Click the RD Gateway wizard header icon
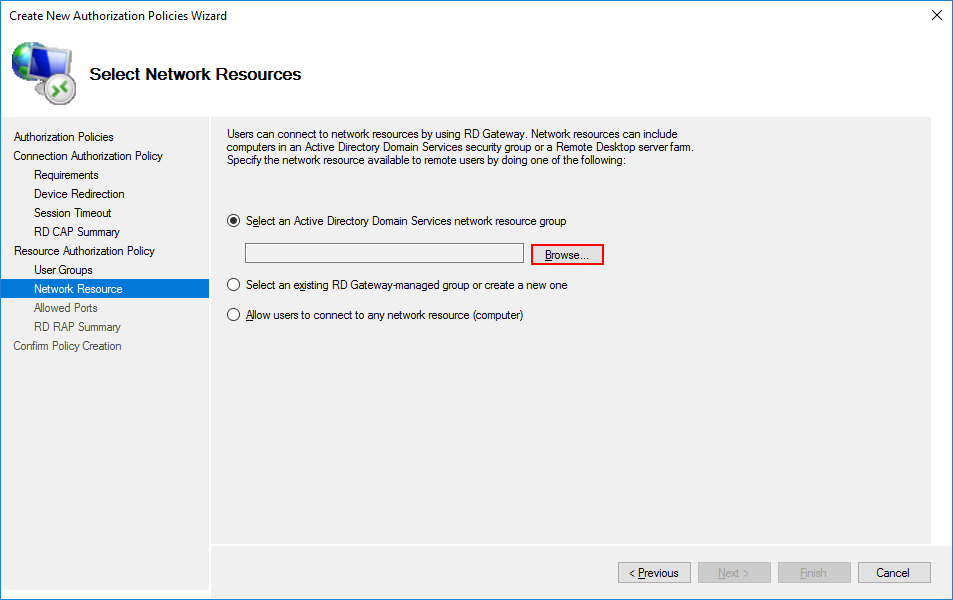953x600 pixels. [43, 73]
